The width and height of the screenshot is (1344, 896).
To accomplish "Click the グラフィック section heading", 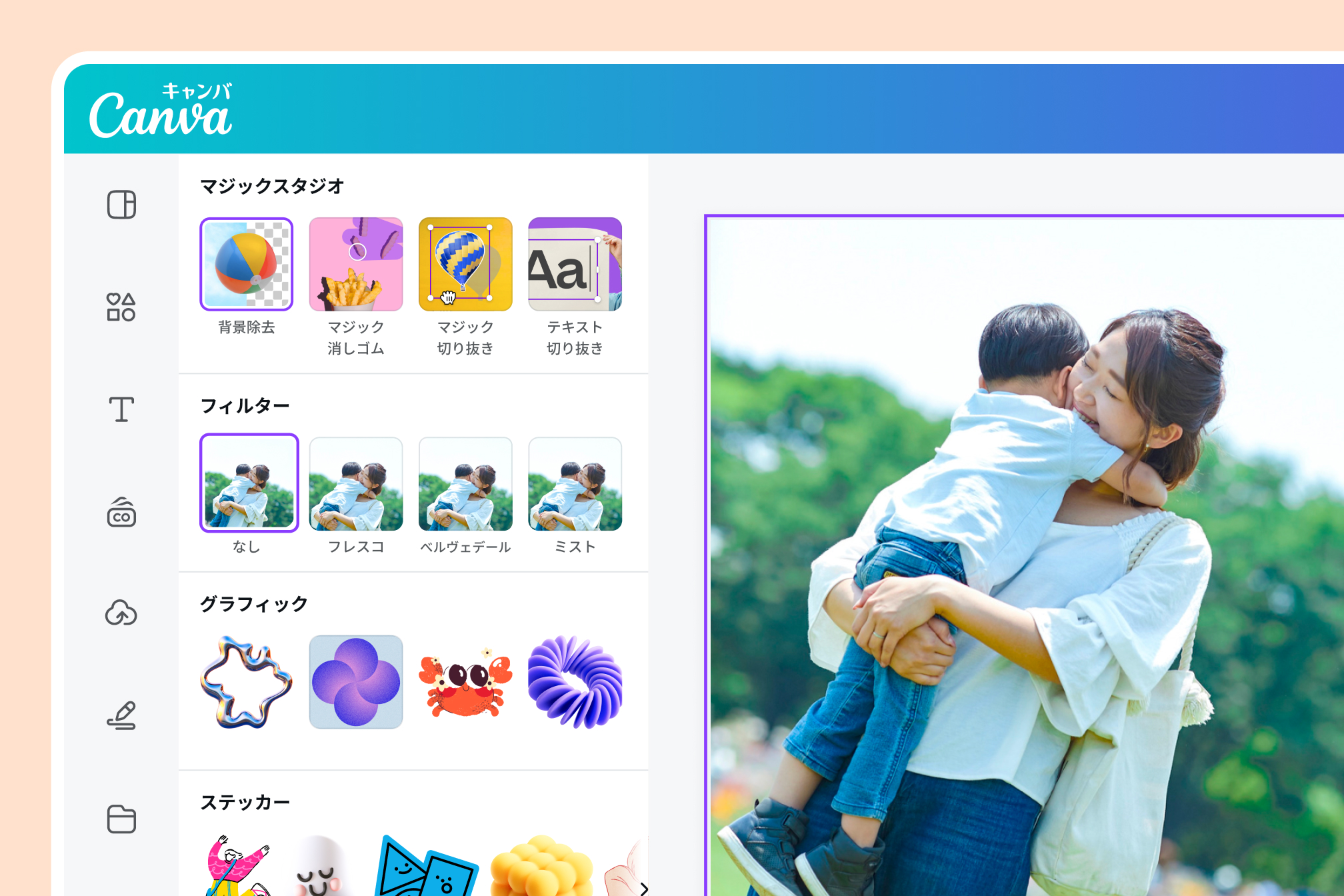I will (x=254, y=604).
